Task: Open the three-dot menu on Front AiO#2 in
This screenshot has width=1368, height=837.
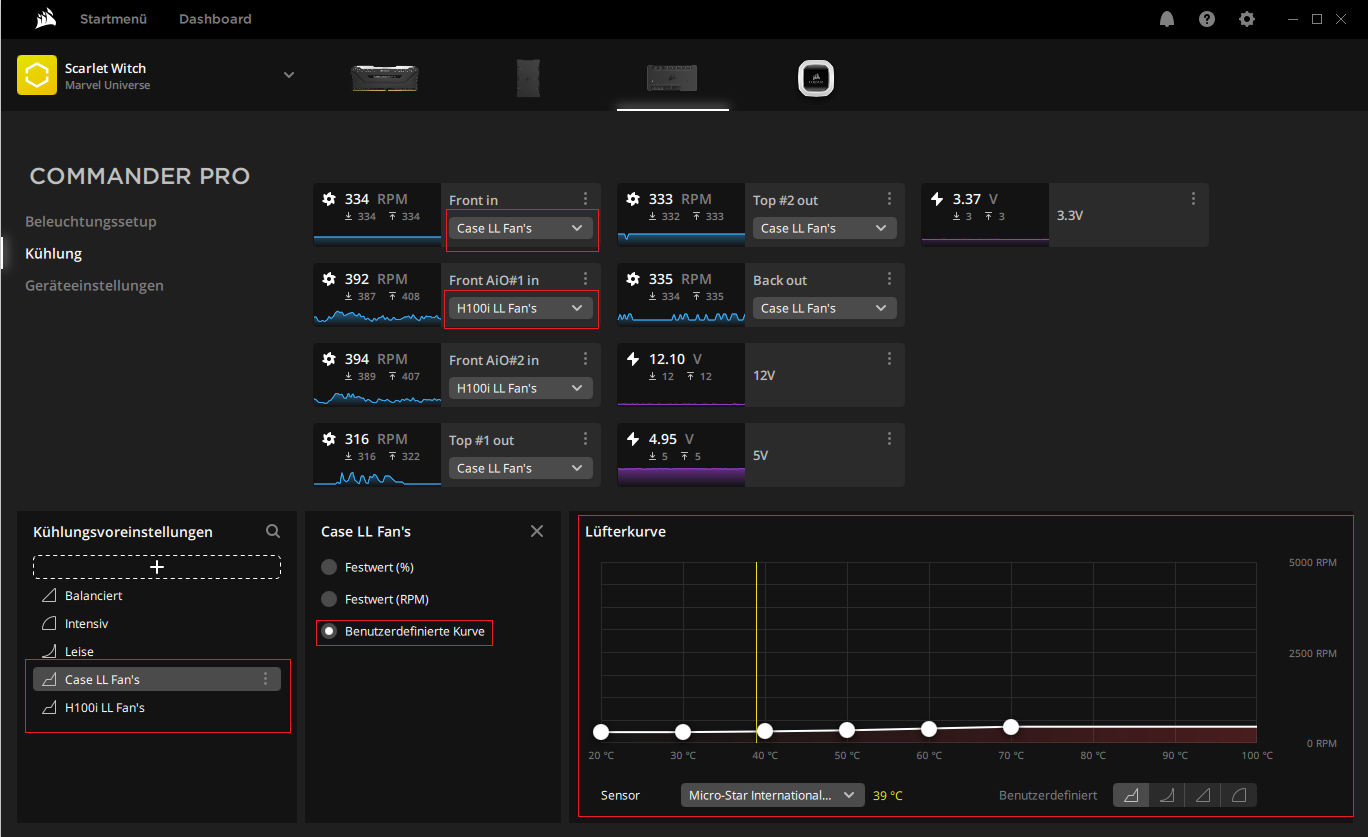Action: tap(586, 359)
